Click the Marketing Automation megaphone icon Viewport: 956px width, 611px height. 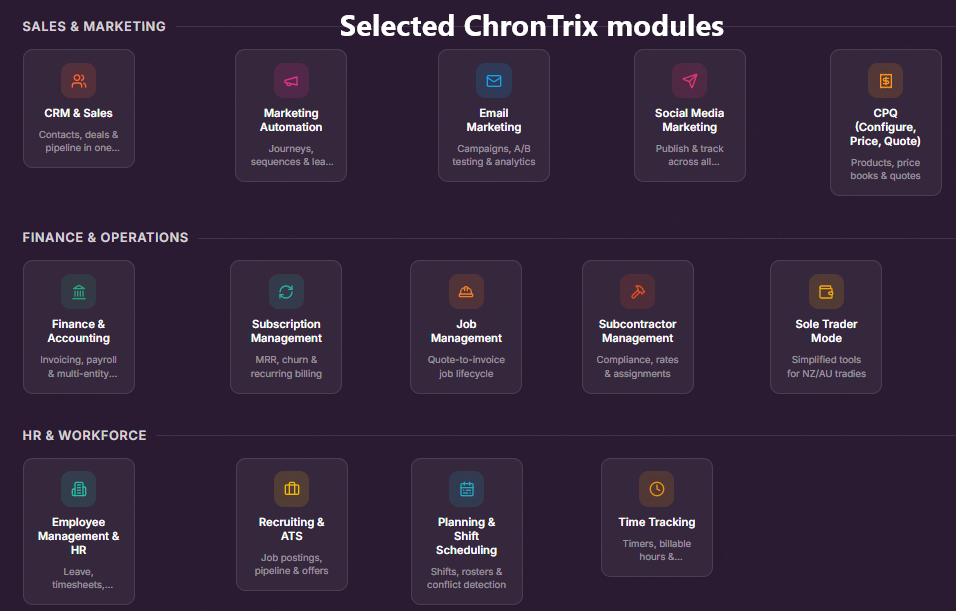291,80
